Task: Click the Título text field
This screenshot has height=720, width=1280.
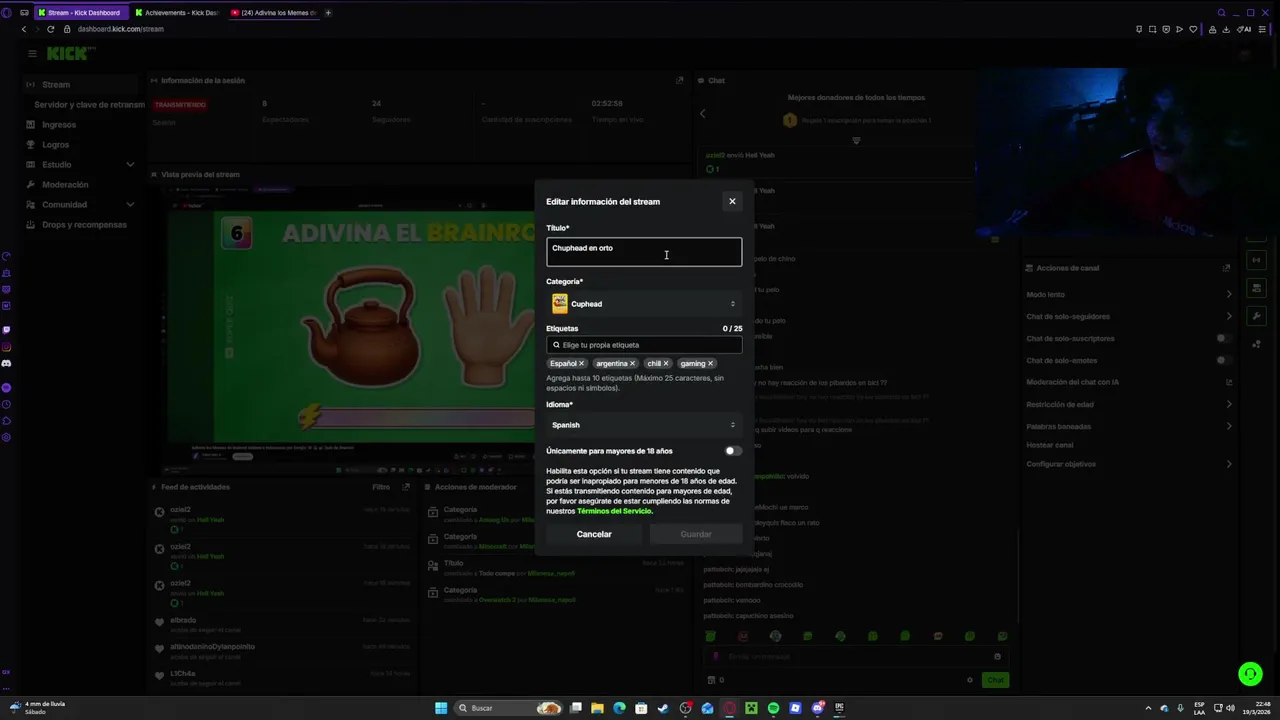Action: click(x=644, y=252)
